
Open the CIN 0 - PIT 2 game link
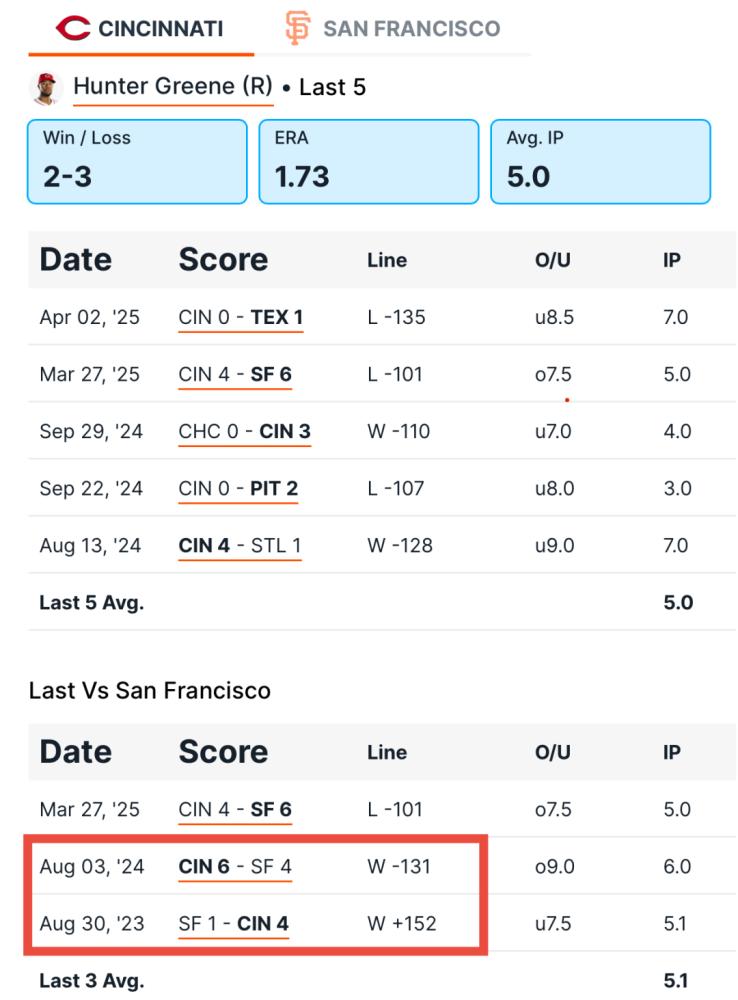coord(238,489)
